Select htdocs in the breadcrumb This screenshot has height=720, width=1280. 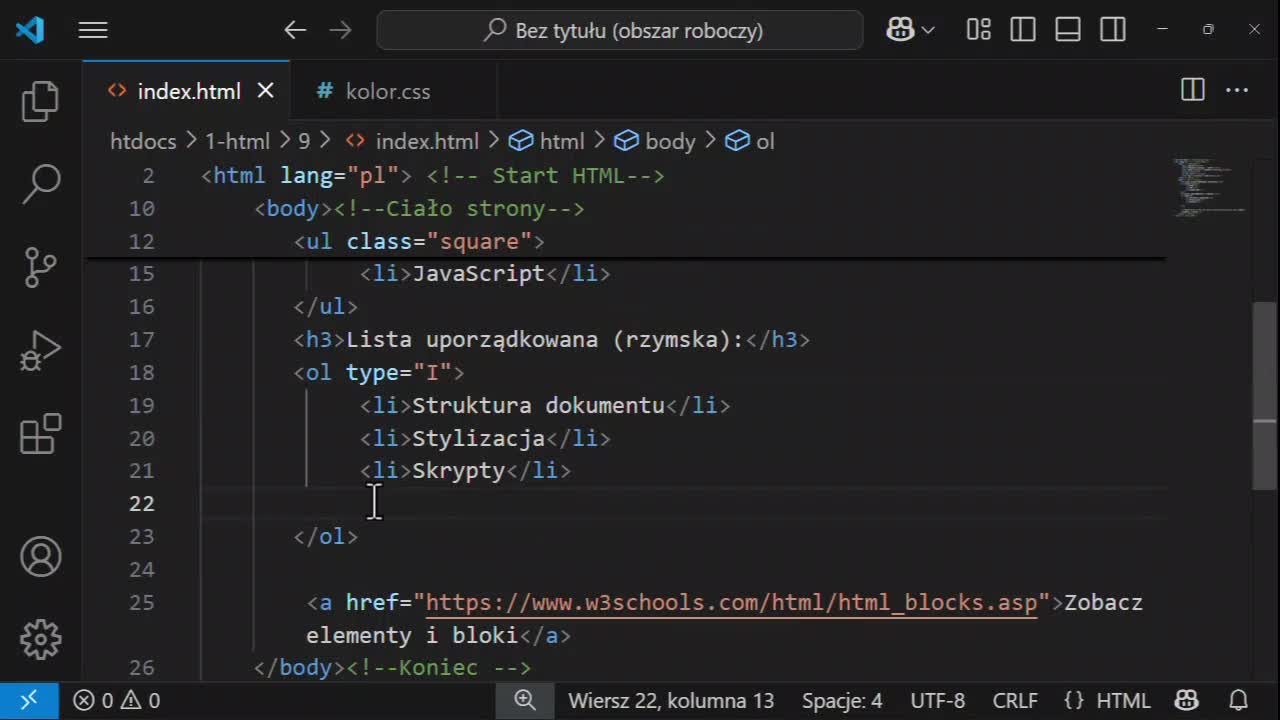click(x=143, y=142)
